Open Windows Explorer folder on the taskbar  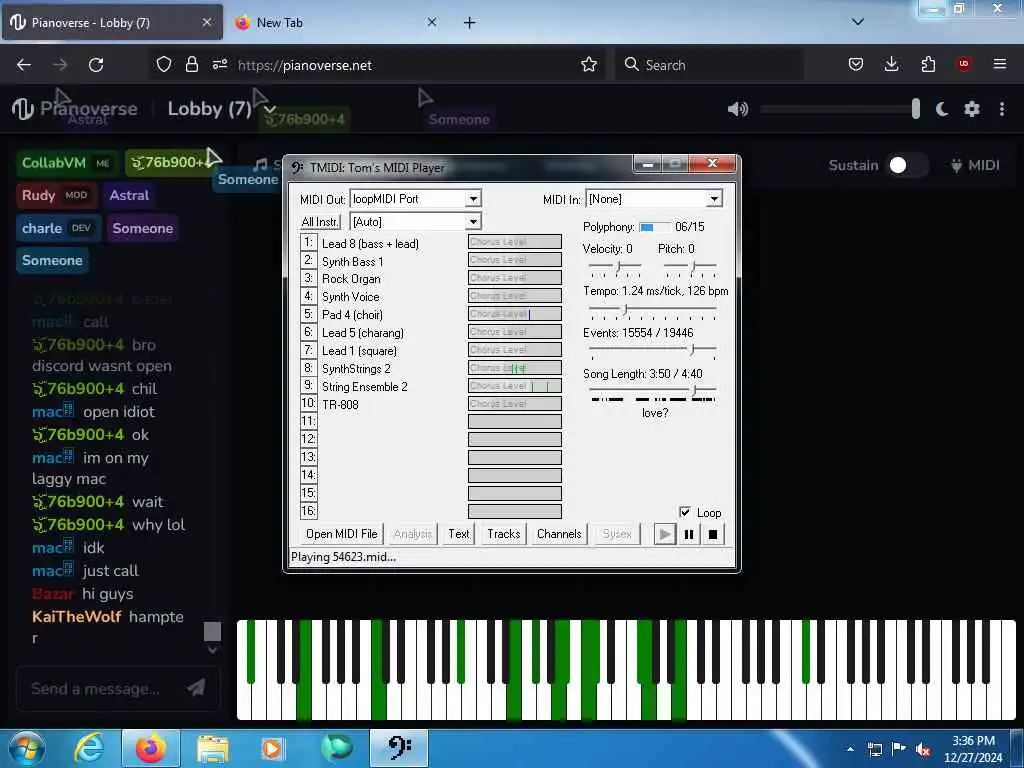click(213, 749)
